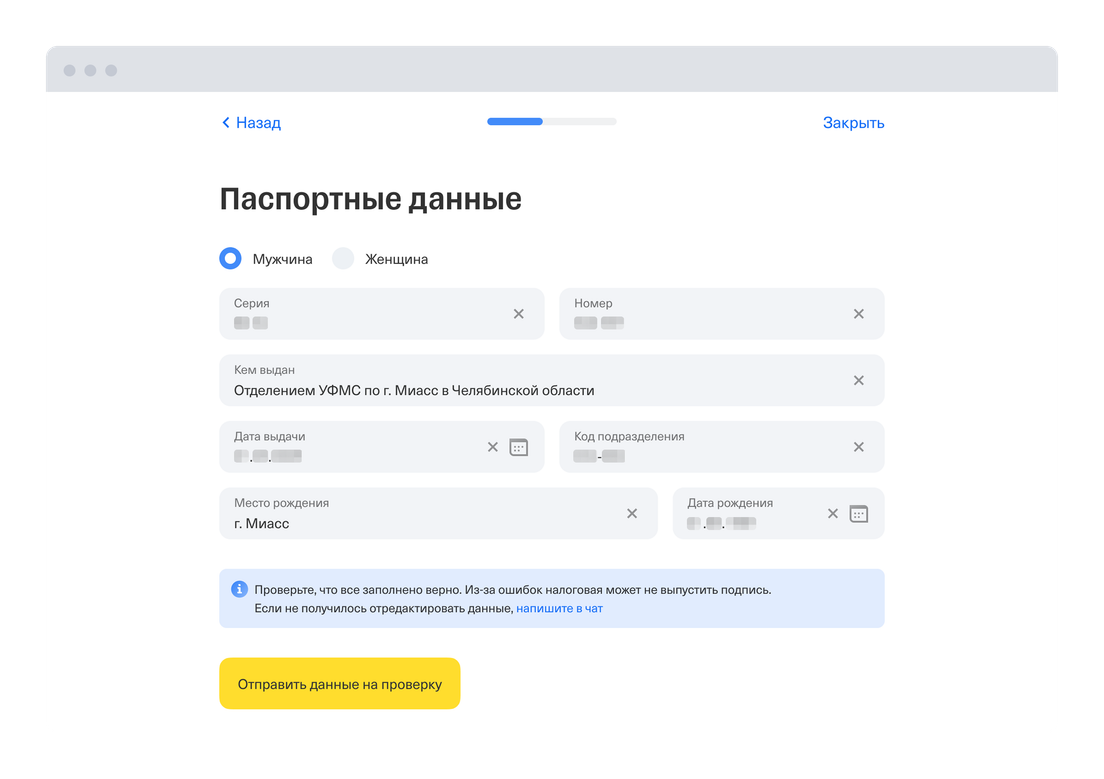Focus the Место рождения input field

click(438, 513)
